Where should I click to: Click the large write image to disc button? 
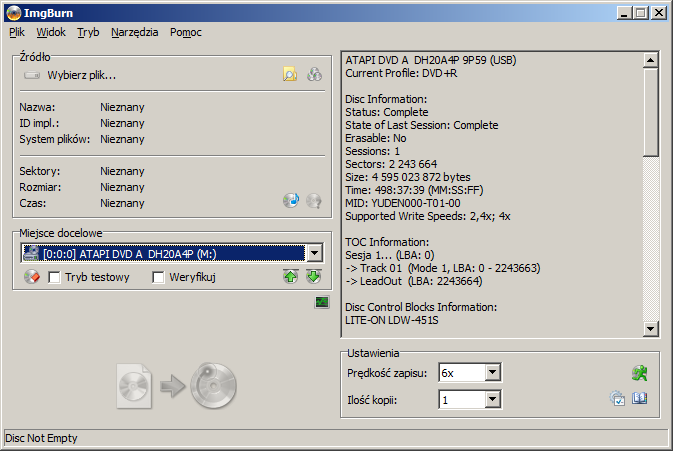(177, 386)
